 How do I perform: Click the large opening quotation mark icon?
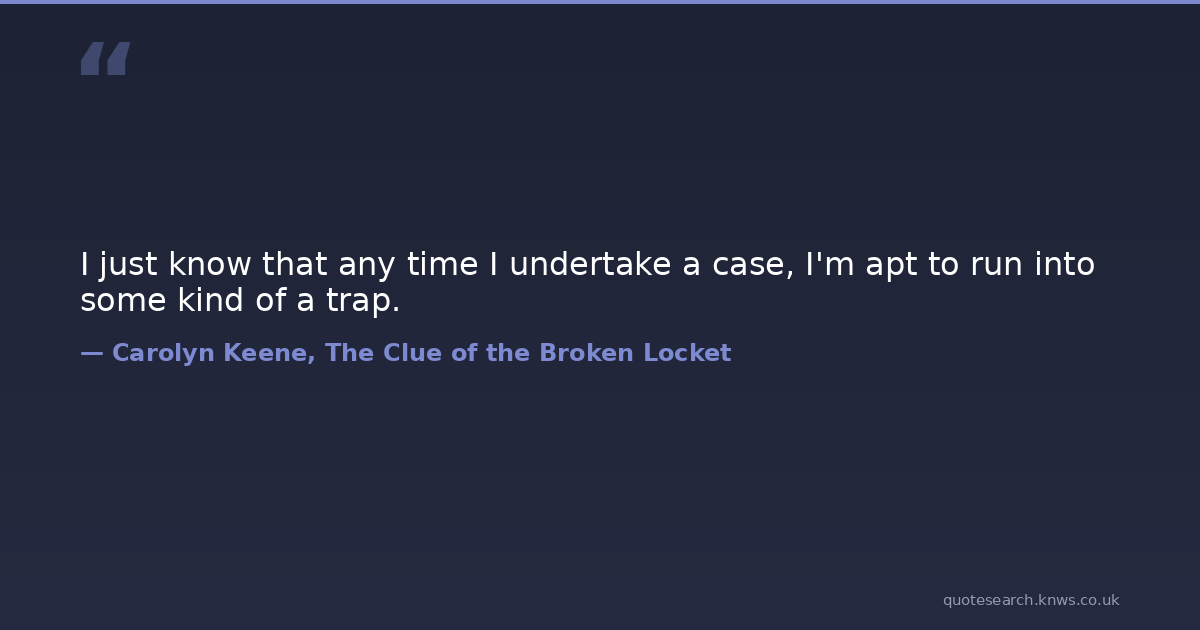coord(105,59)
